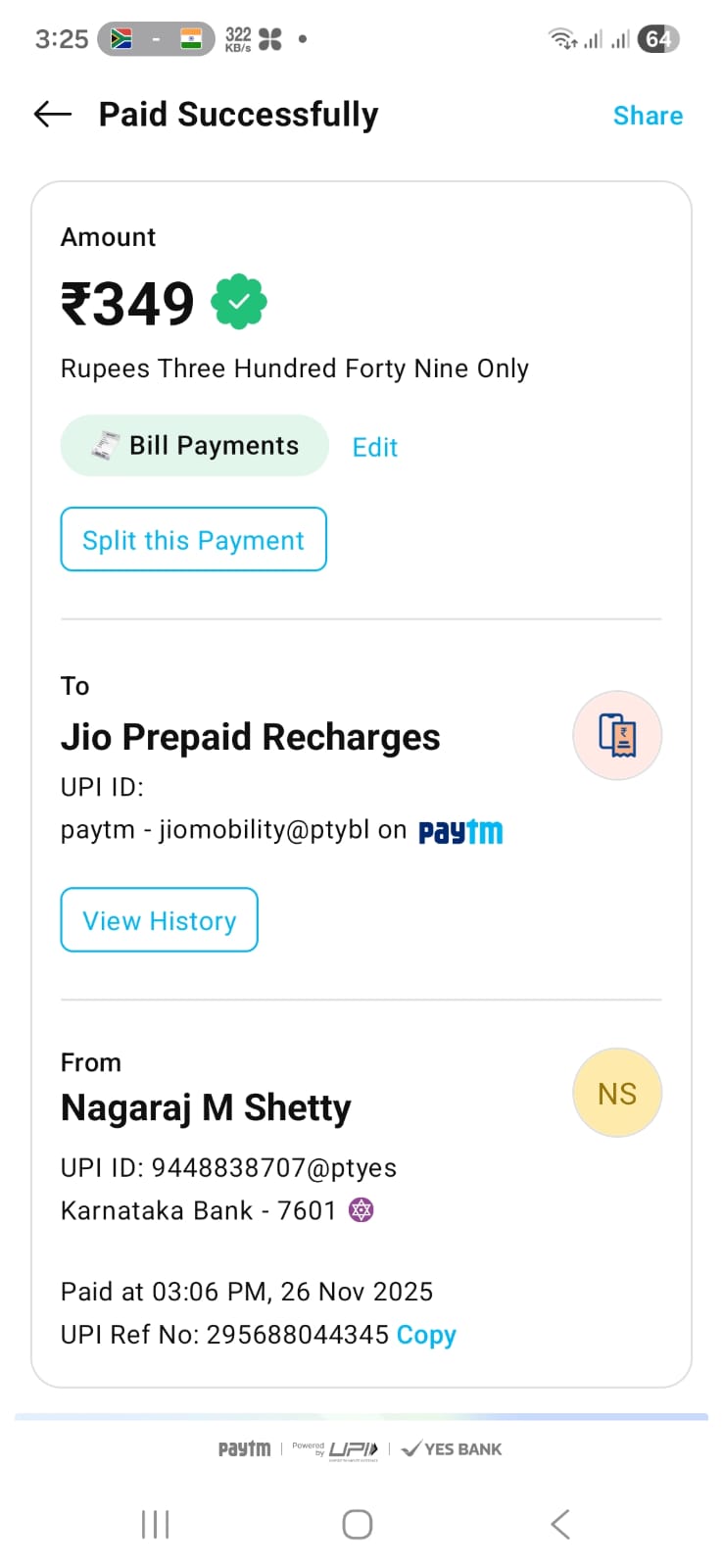The height and width of the screenshot is (1568, 723).
Task: Tap the ₹349 amount text
Action: [x=127, y=304]
